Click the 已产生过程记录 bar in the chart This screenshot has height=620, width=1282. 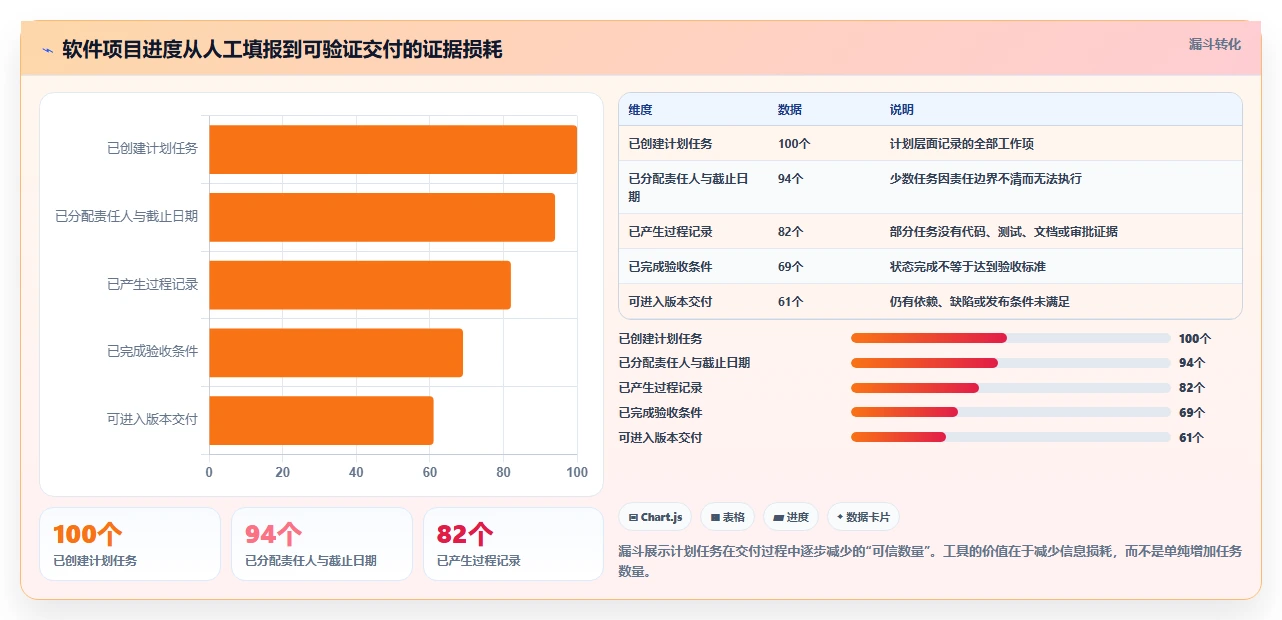tap(360, 285)
